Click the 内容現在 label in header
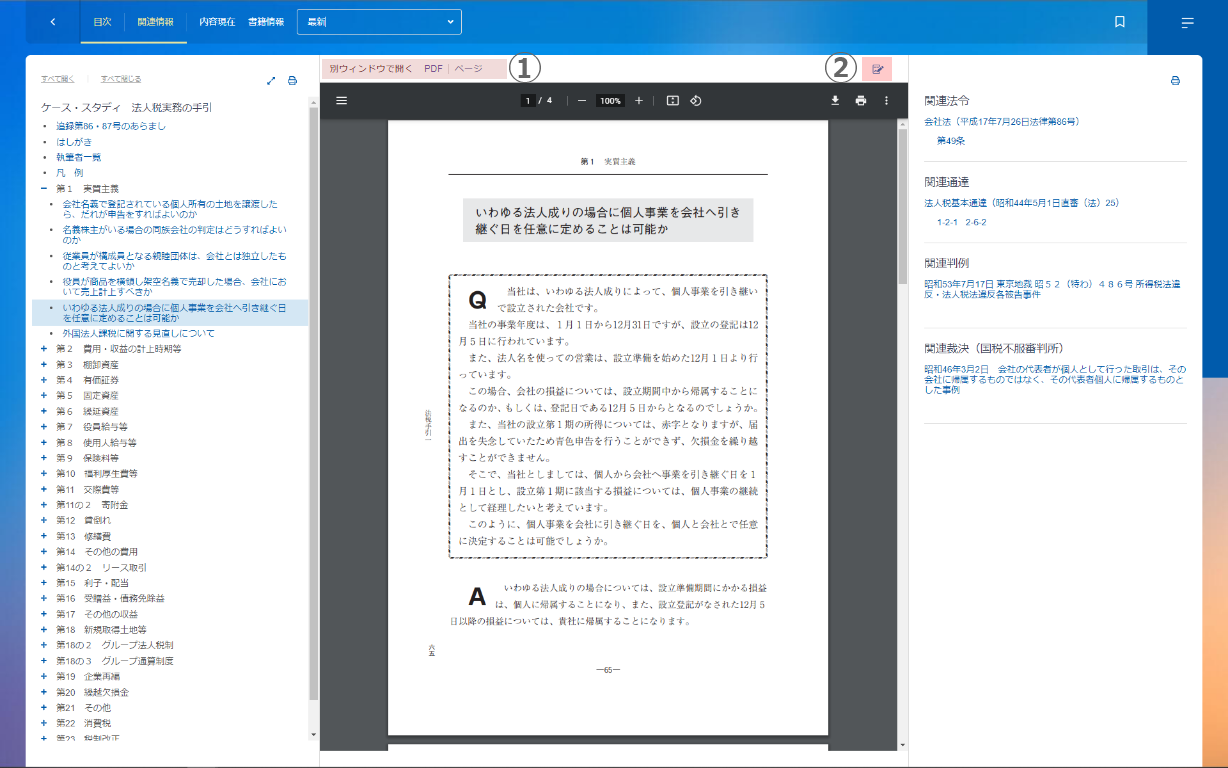Screen dimensions: 1228x768 coord(217,21)
